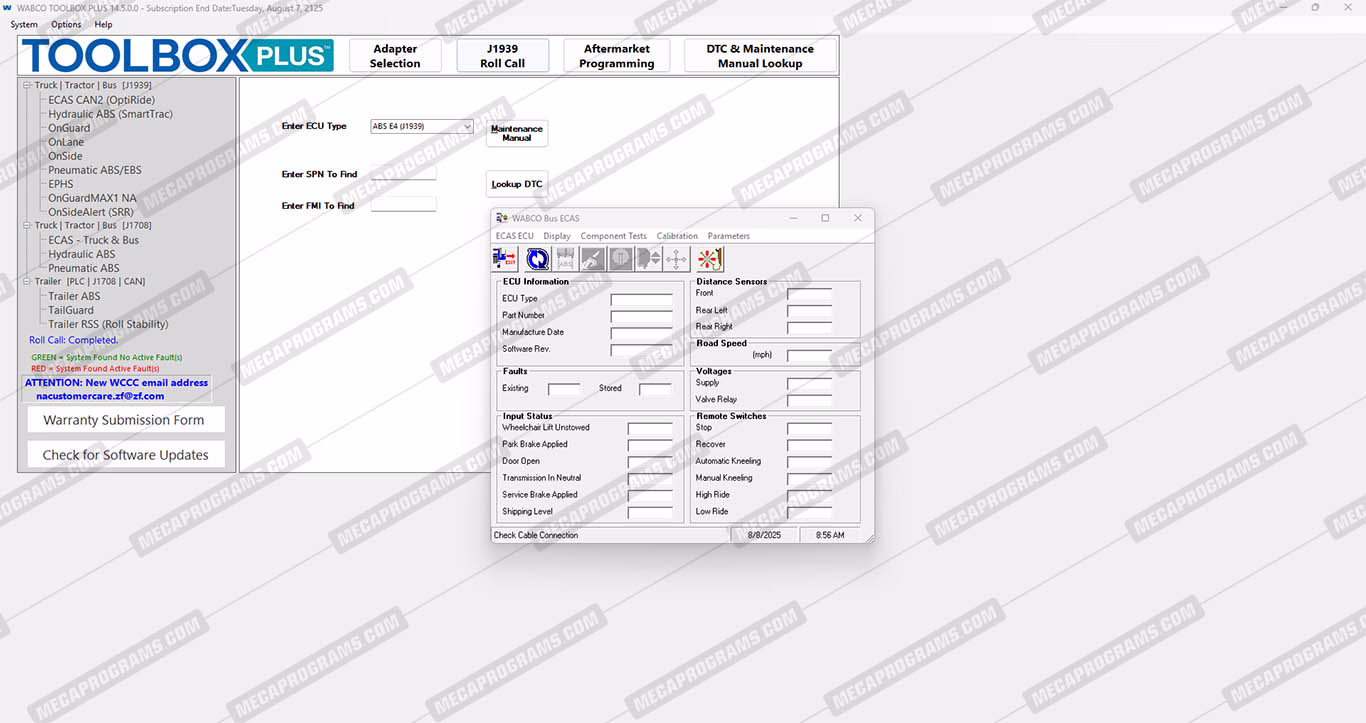Click the nacustomercare.zf@zf.com email address
This screenshot has height=723, width=1366.
(100, 396)
